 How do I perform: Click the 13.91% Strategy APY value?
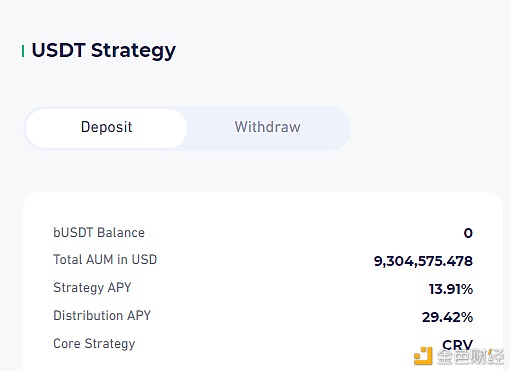point(451,289)
